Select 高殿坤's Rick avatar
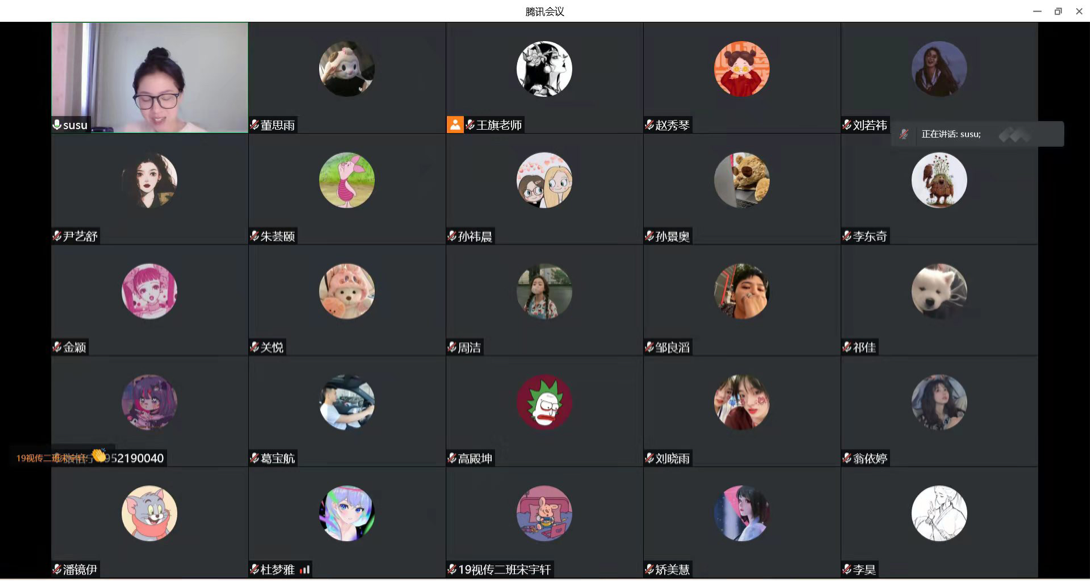The height and width of the screenshot is (581, 1090). [544, 402]
